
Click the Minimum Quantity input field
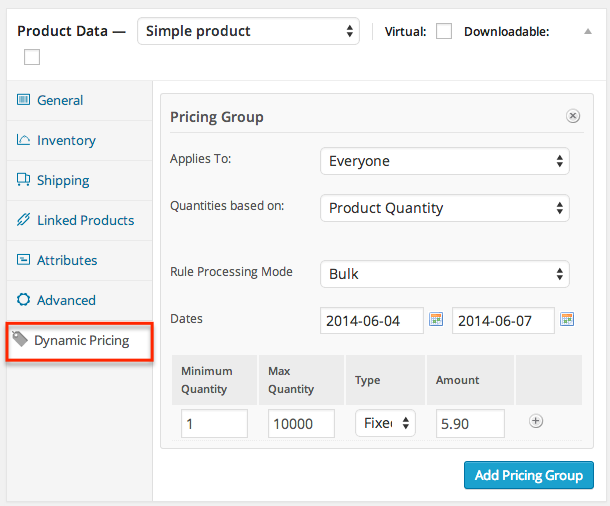point(214,424)
